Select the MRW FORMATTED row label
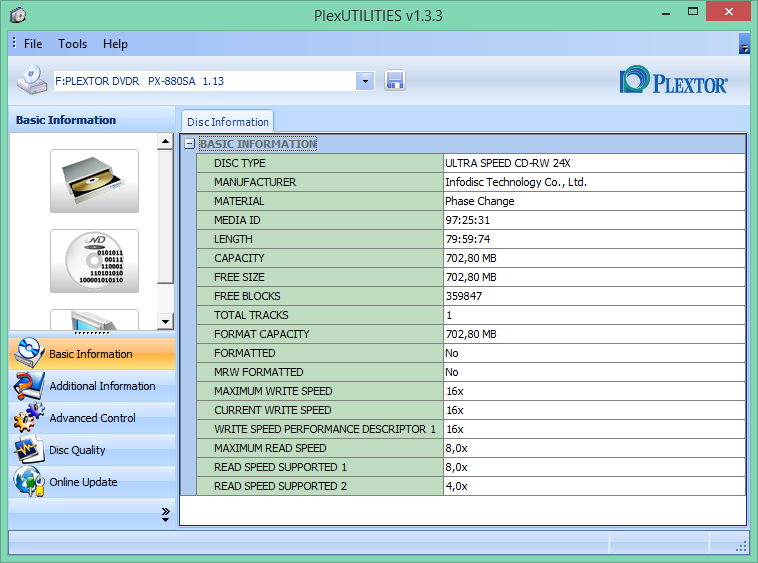Screen dimensions: 758x563 coord(259,372)
